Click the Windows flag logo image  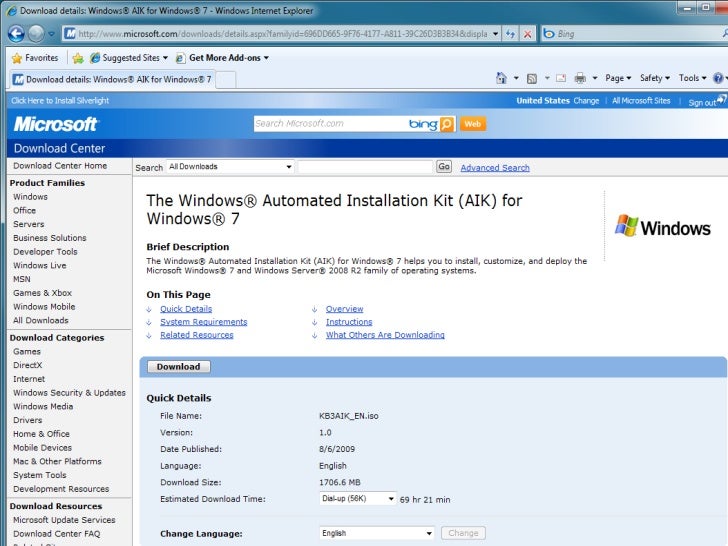663,227
